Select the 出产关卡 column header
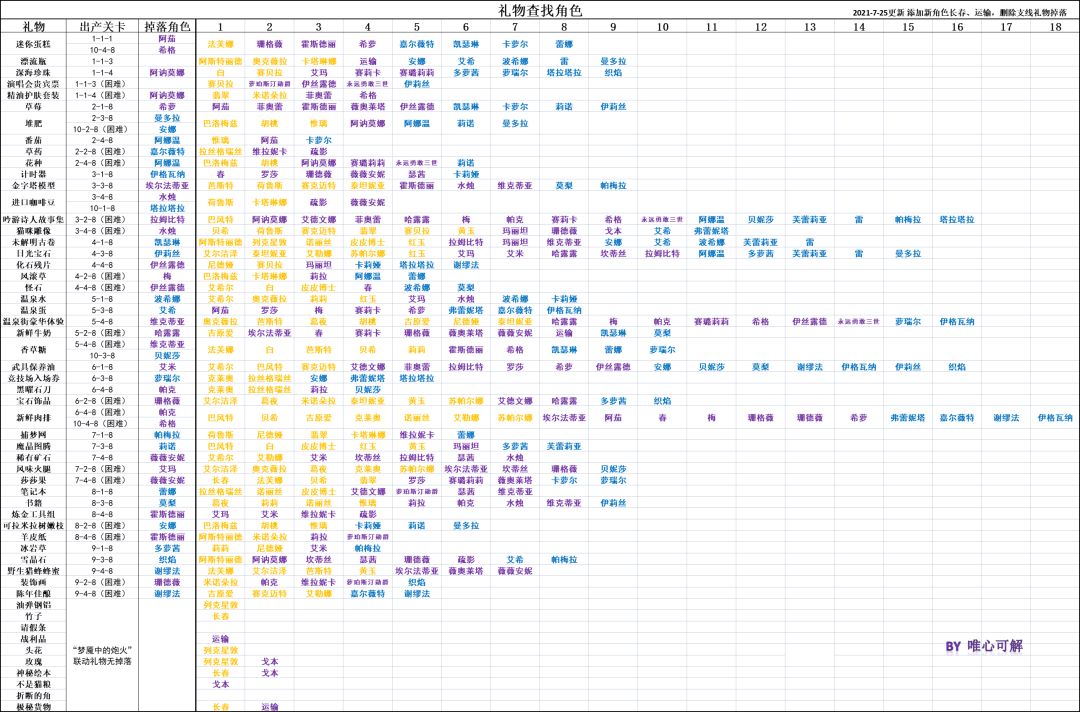This screenshot has height=712, width=1080. coord(103,27)
